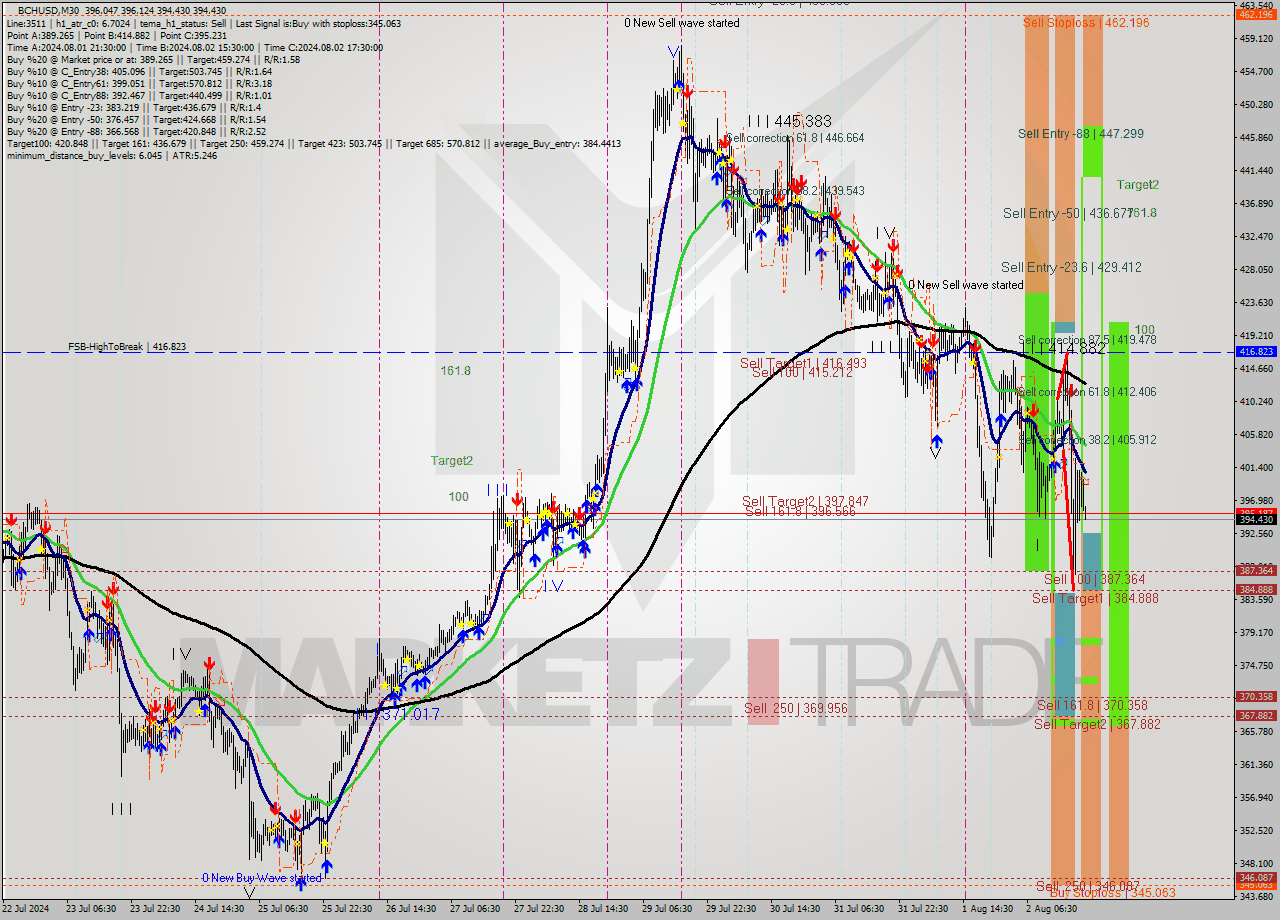Viewport: 1280px width, 920px height.
Task: Click the '28 Jul 14:30' time label
Action: [604, 909]
